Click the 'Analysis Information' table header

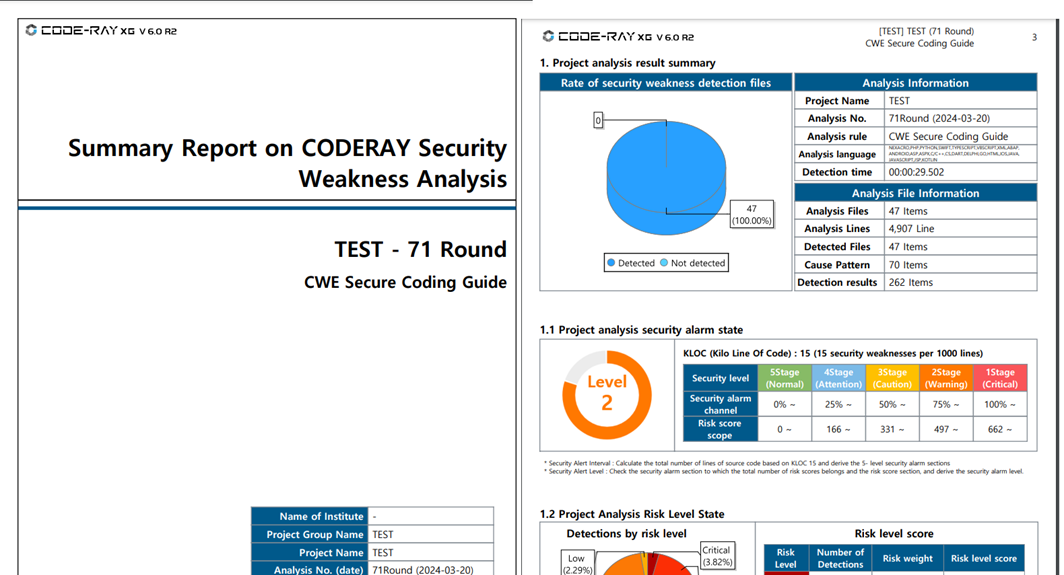click(x=915, y=83)
